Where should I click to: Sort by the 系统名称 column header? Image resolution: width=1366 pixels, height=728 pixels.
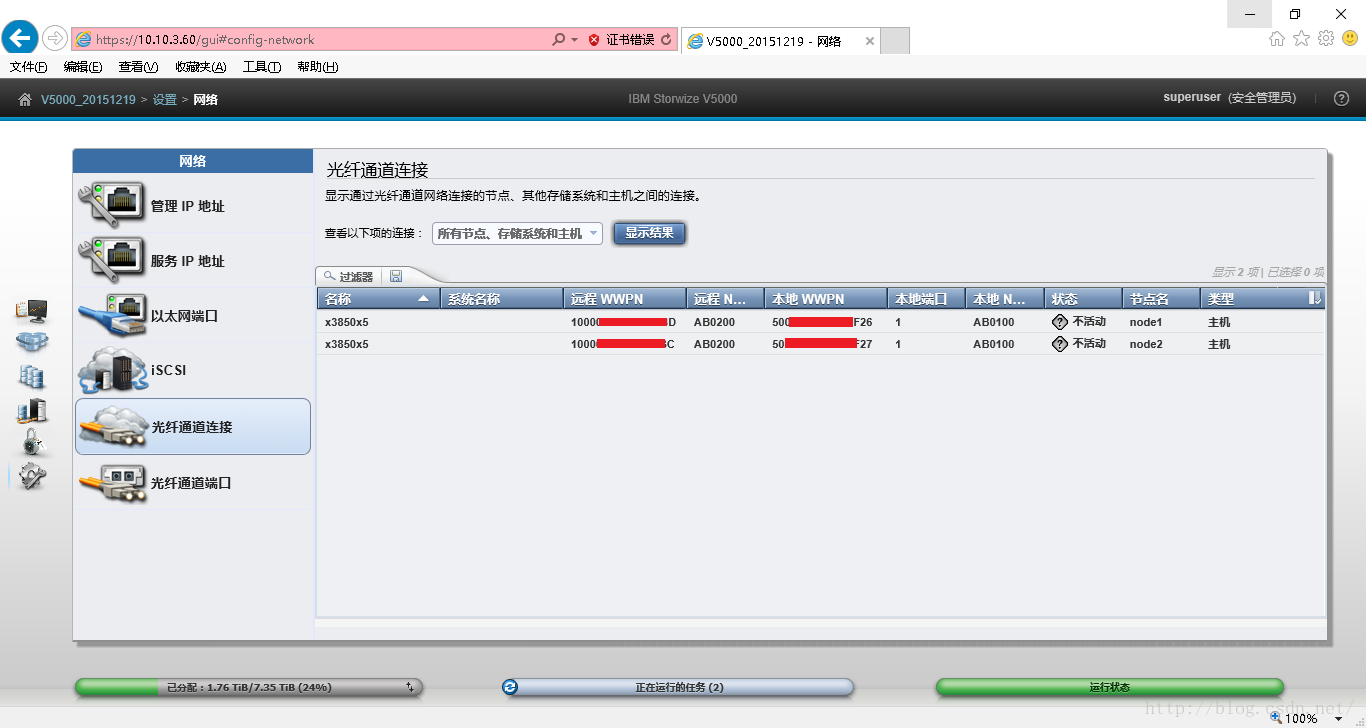502,298
